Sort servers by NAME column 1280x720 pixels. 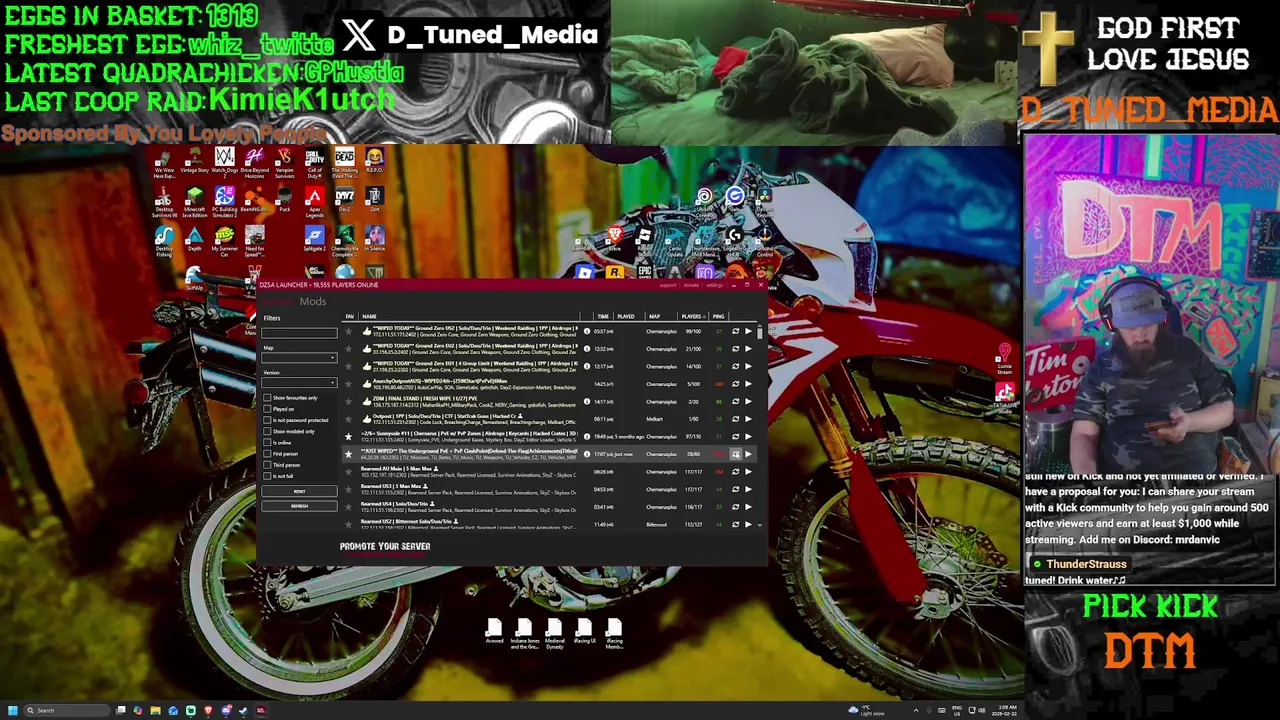[369, 316]
